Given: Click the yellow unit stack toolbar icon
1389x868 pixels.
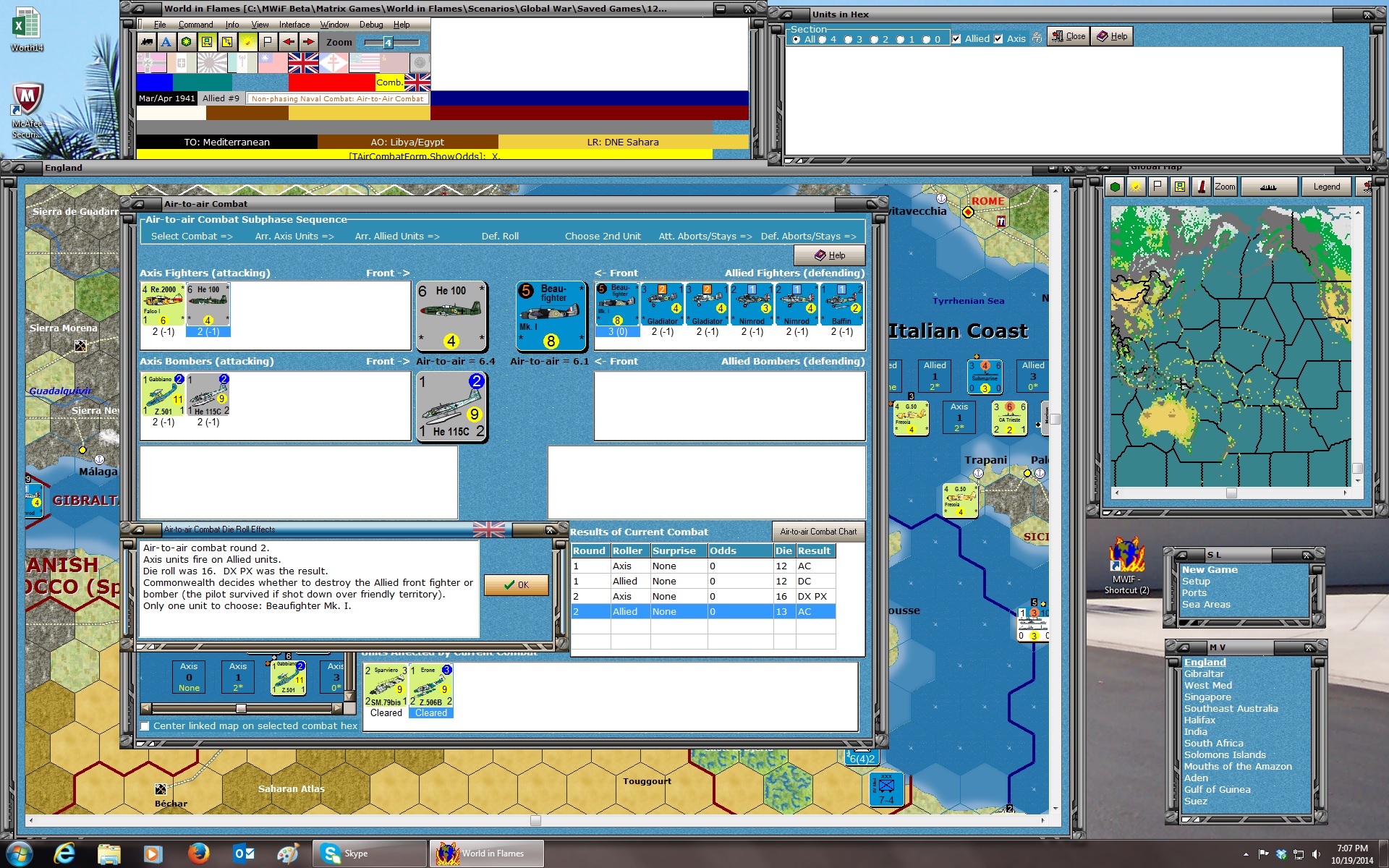Looking at the screenshot, I should [x=227, y=42].
